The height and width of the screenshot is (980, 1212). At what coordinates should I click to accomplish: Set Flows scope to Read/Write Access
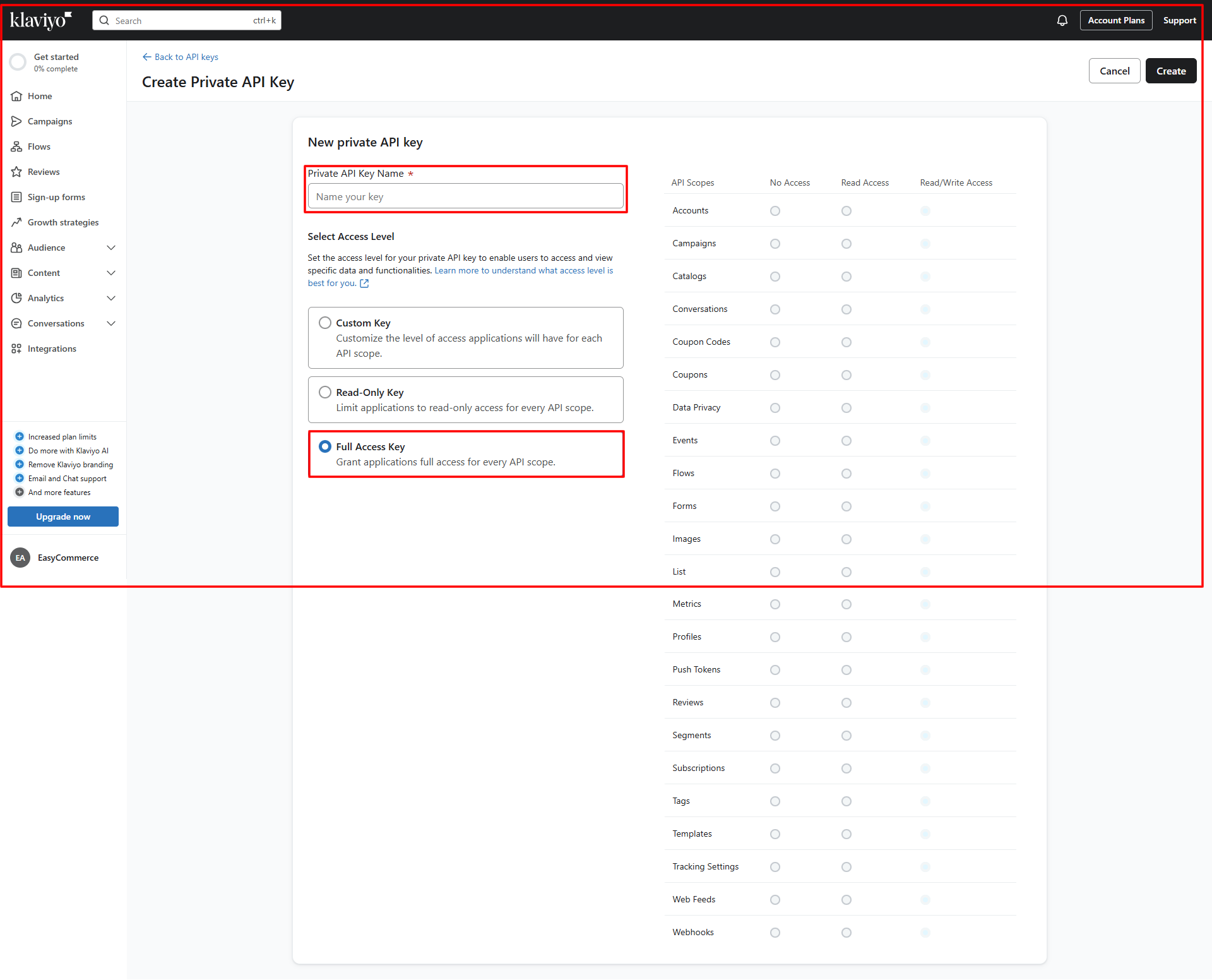(925, 474)
